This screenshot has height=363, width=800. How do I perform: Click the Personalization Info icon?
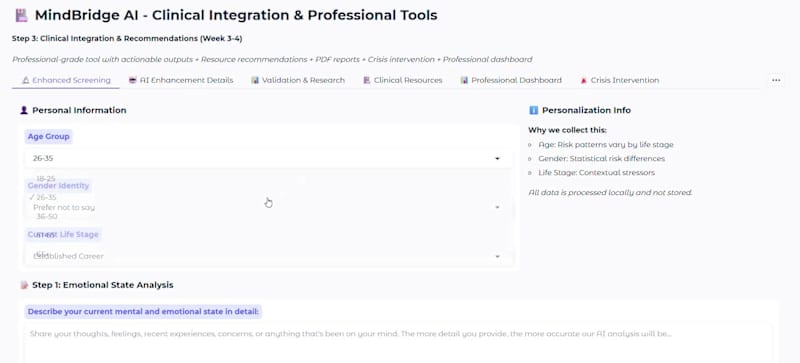click(x=534, y=110)
